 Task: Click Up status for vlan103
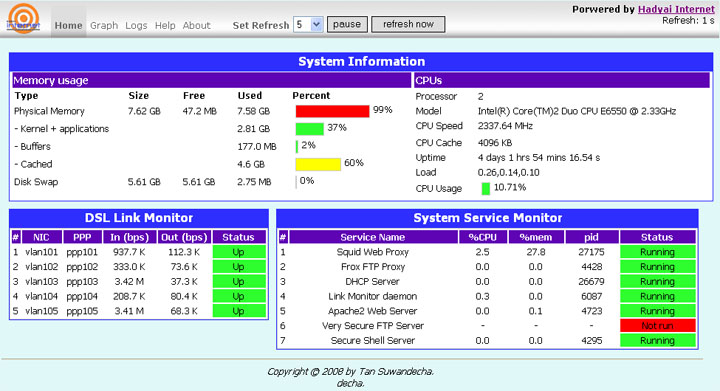239,281
